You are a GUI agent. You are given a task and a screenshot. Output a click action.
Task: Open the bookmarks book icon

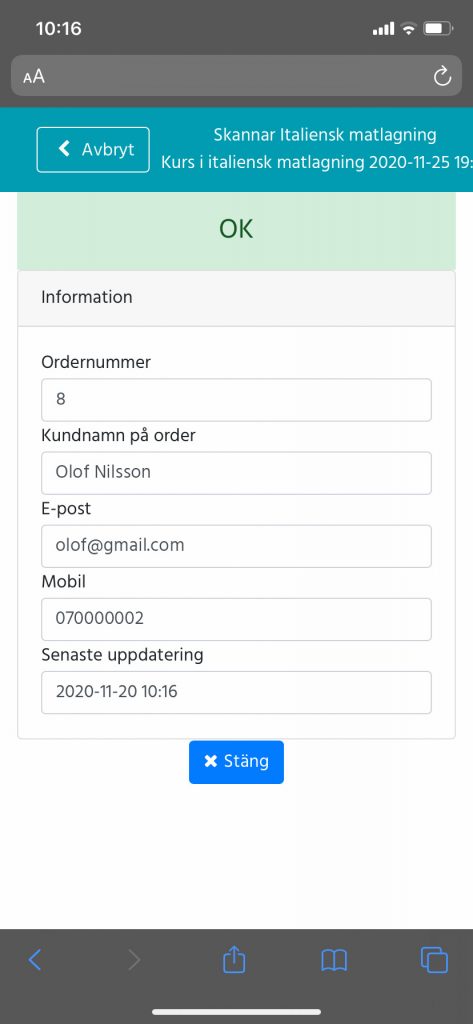click(334, 960)
